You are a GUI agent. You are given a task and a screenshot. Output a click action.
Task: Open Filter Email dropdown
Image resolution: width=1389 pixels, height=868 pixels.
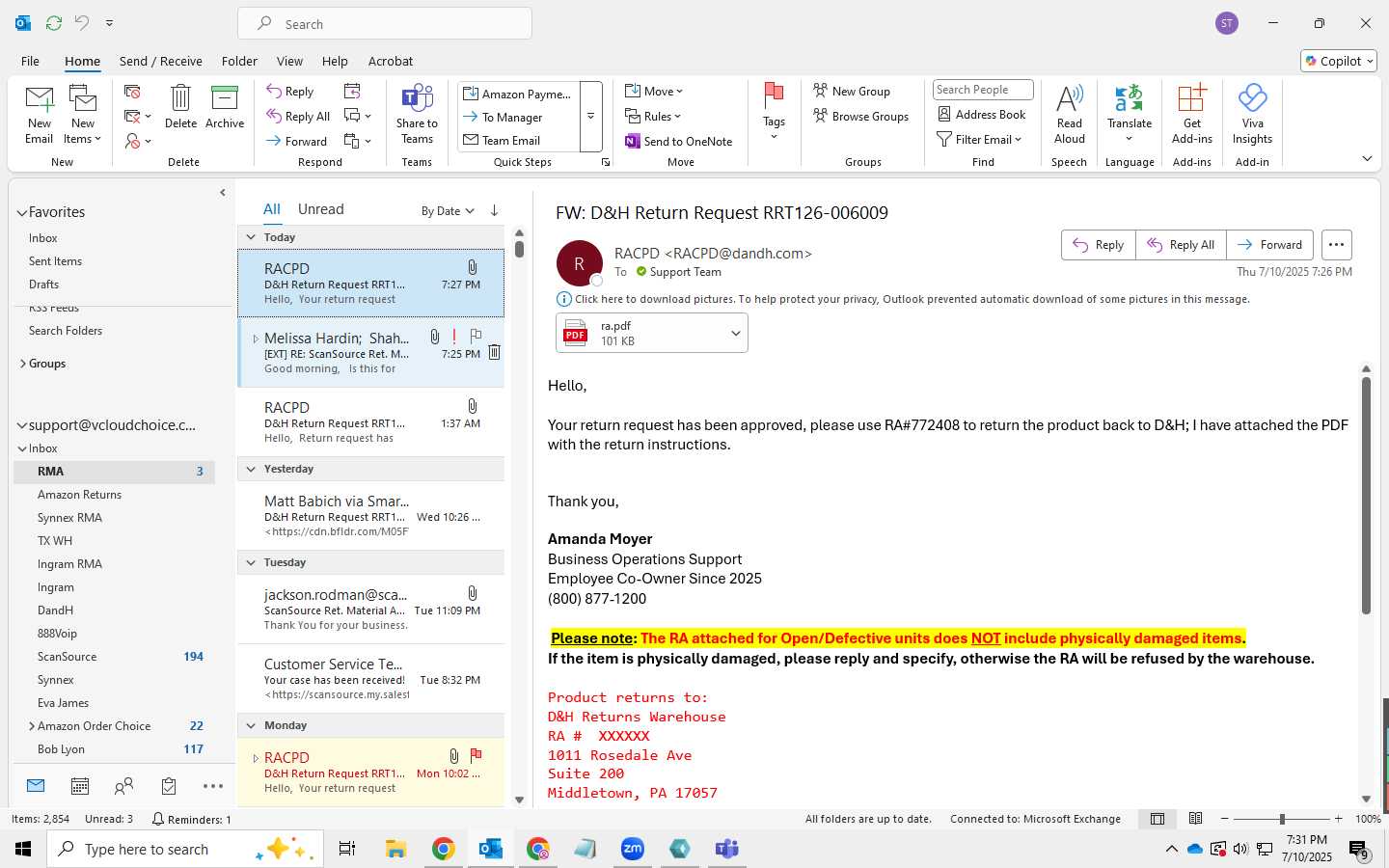click(x=979, y=139)
